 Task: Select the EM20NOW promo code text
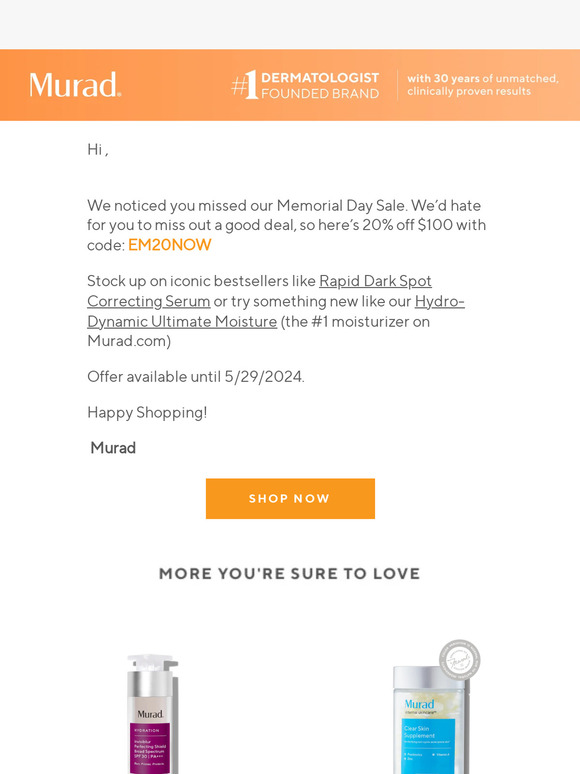pyautogui.click(x=169, y=245)
